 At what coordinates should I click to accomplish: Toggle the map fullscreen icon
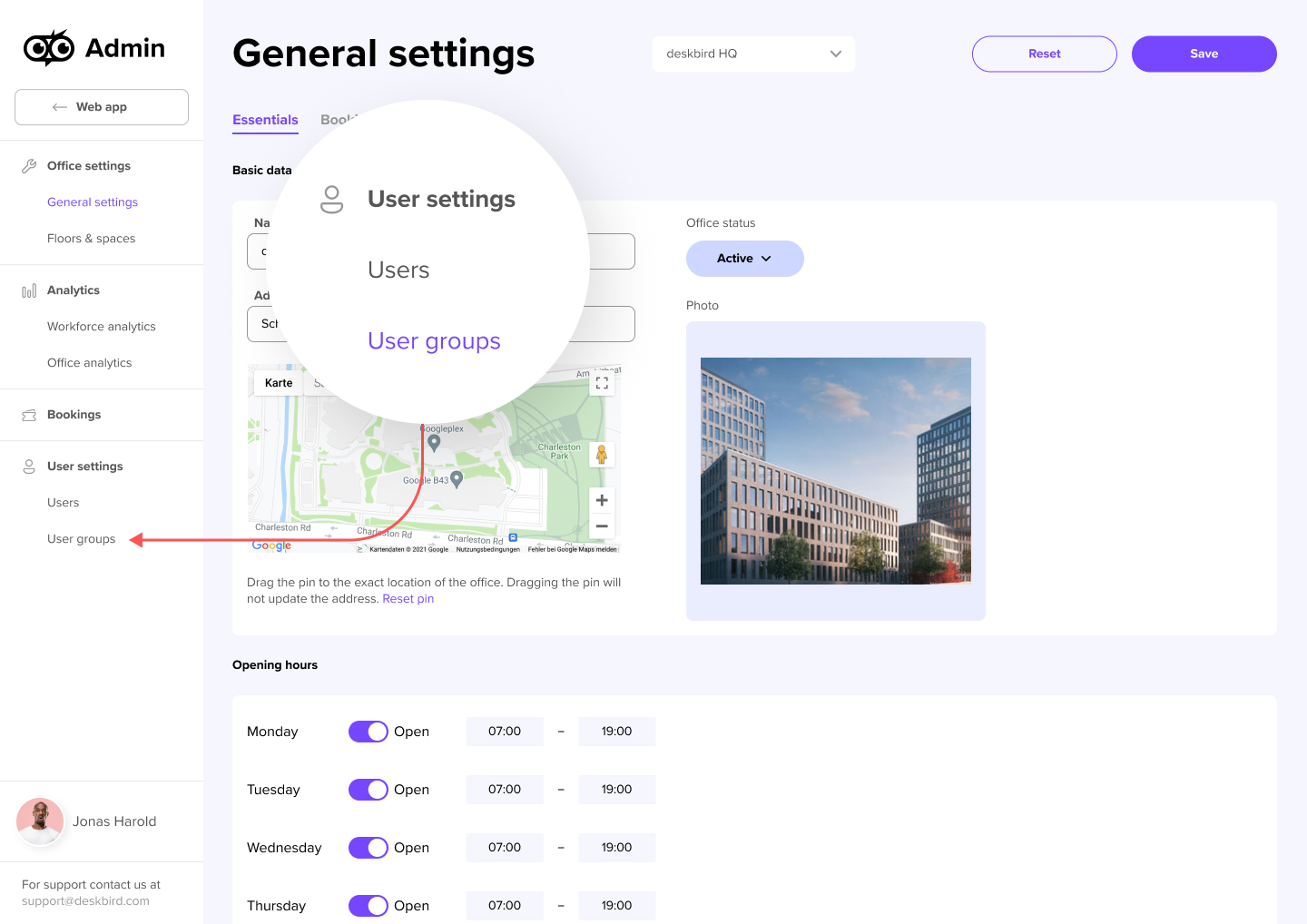click(x=602, y=383)
